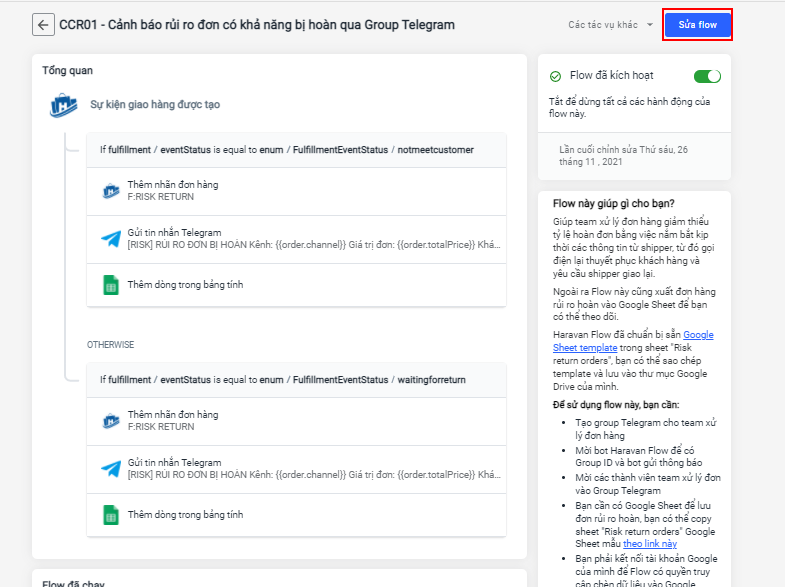Click first 'Gửi tin nhắn Telegram' action text
785x587 pixels.
(x=174, y=233)
